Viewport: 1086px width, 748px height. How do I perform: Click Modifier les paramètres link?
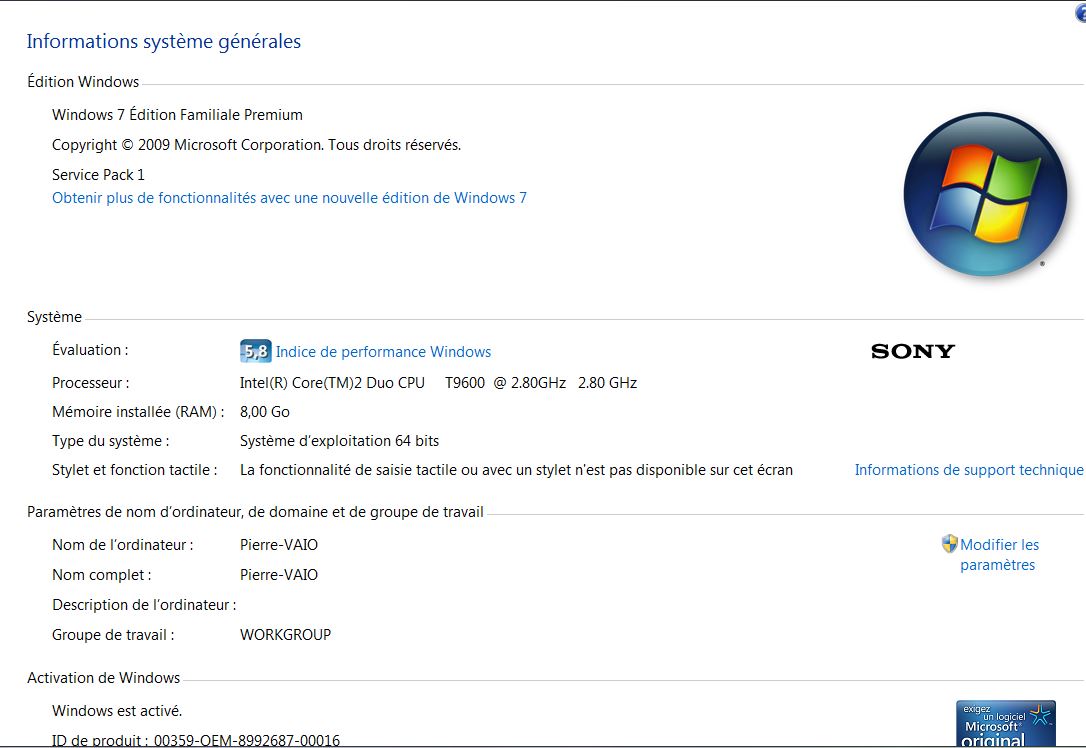999,555
